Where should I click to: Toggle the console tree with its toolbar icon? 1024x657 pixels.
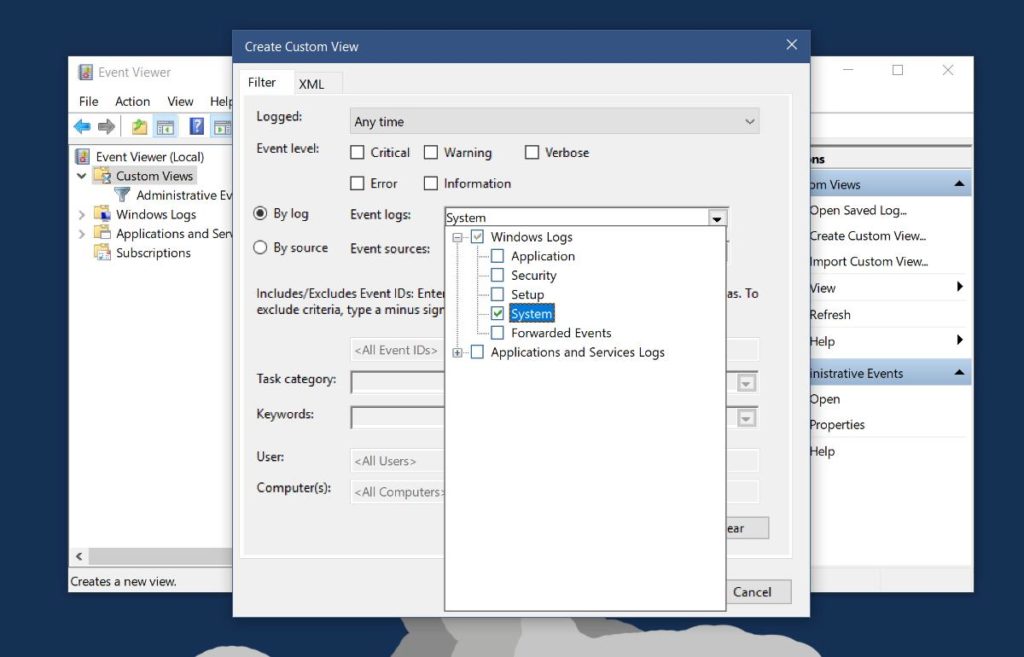click(x=164, y=126)
